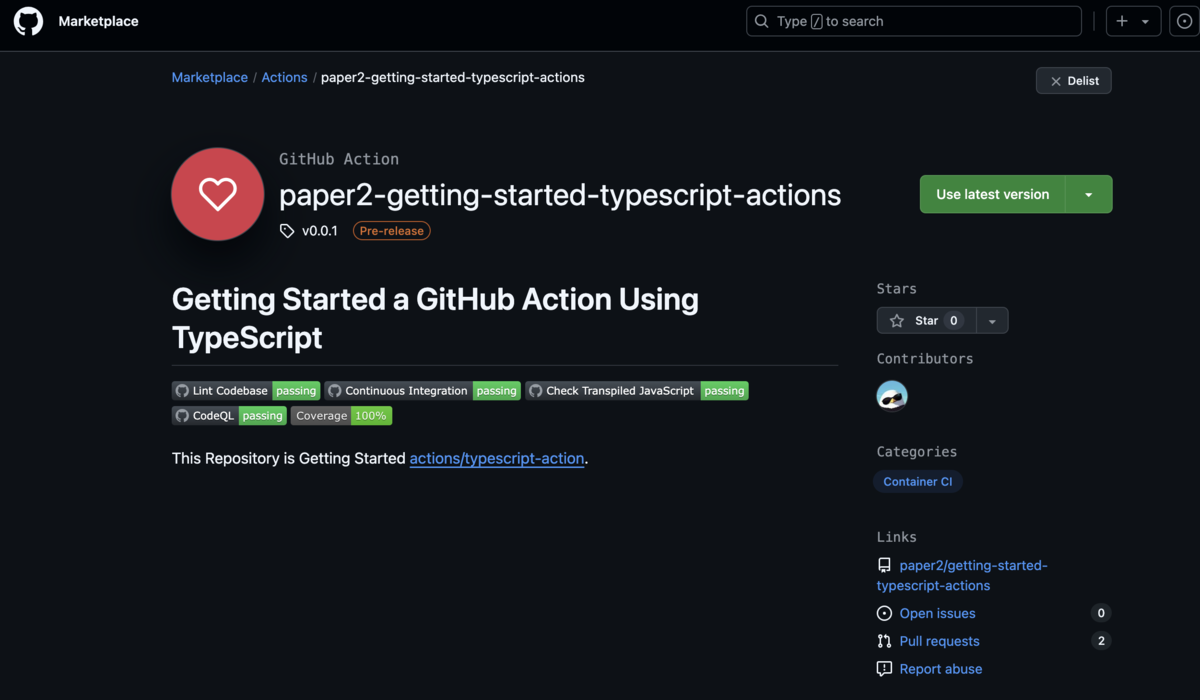Click the Getting Started README heading
Screen dimensions: 1200x700
coord(435,318)
